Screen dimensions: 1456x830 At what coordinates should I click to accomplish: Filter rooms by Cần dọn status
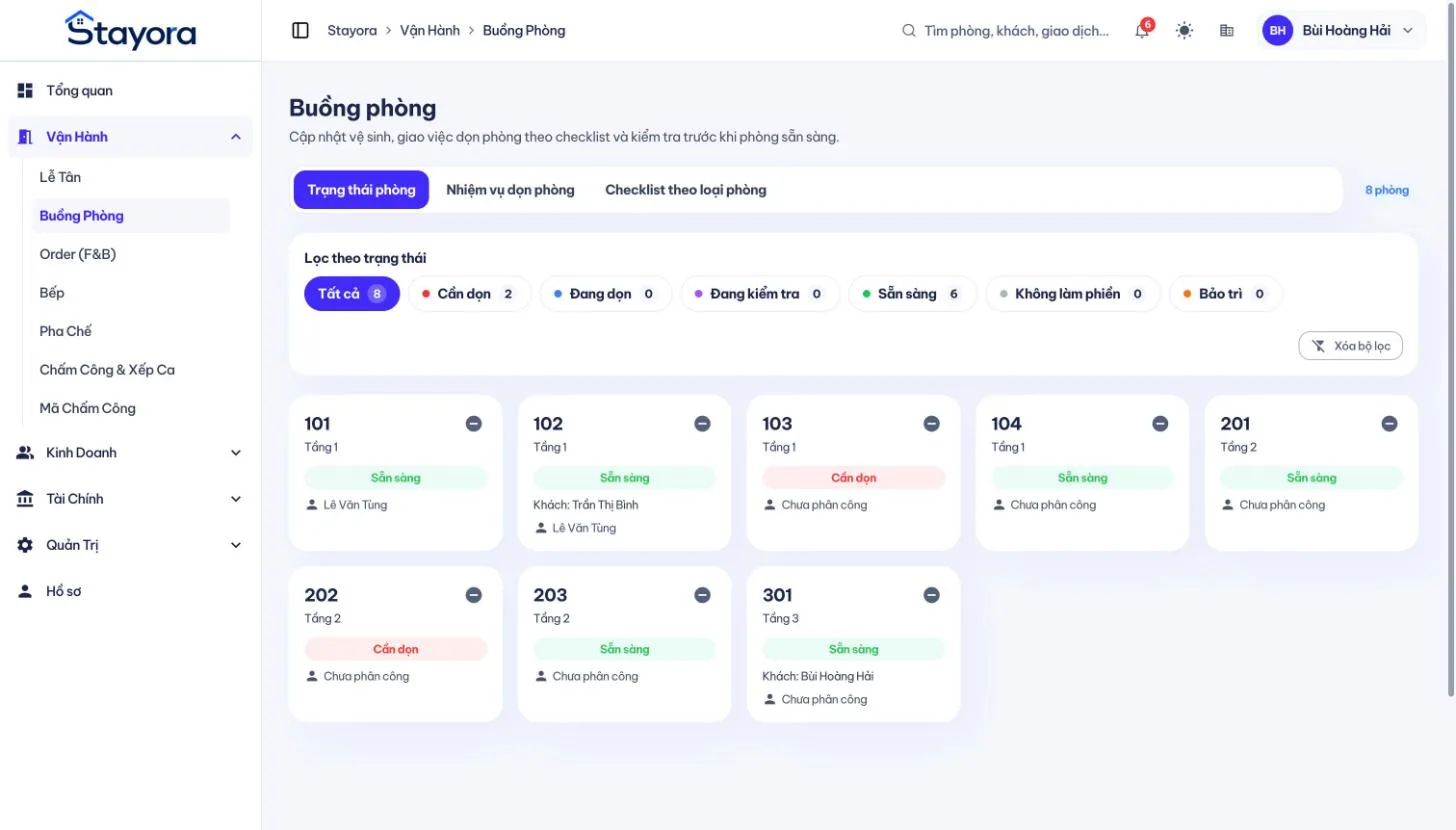(x=469, y=294)
